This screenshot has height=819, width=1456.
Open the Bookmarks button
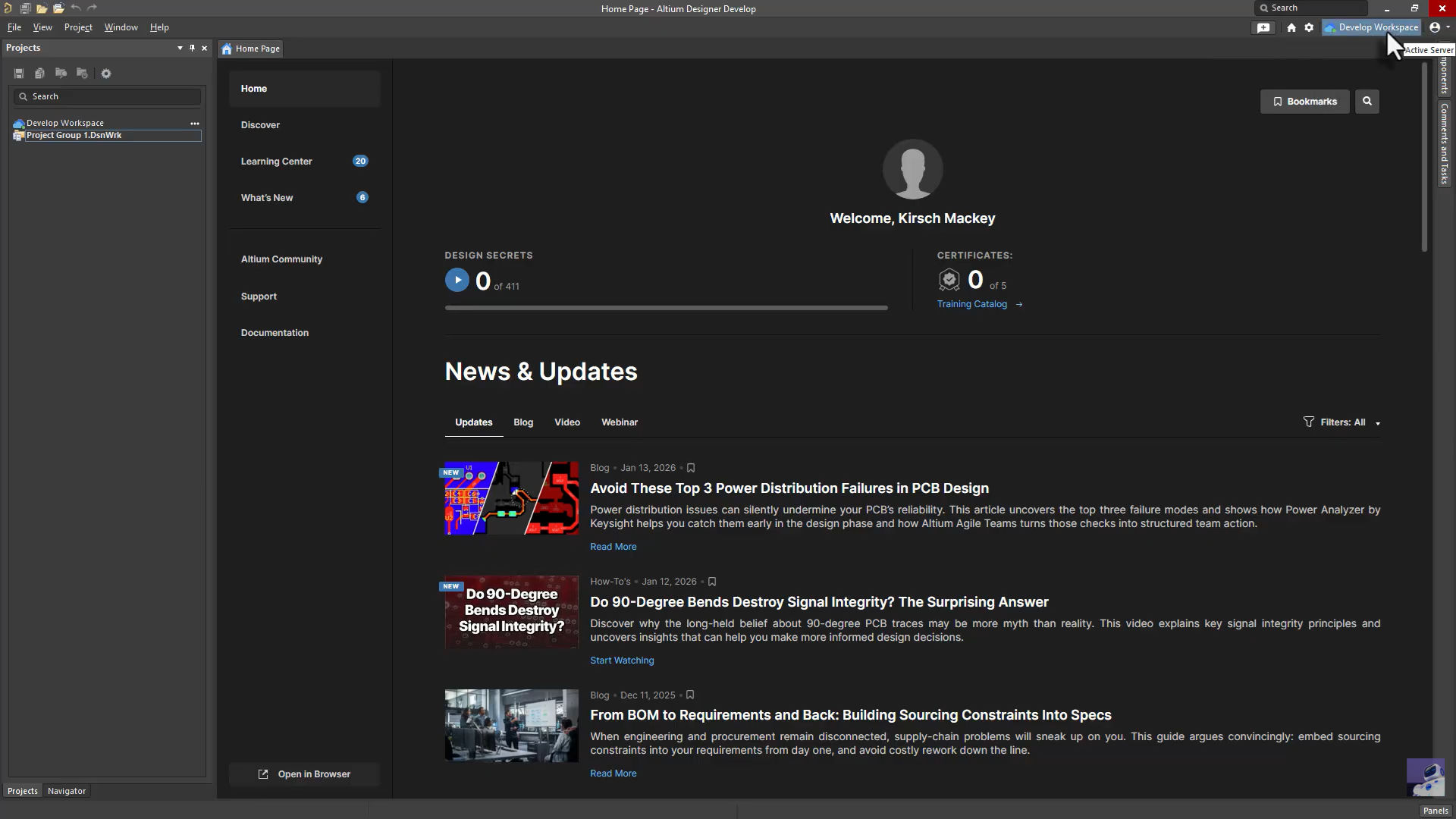pyautogui.click(x=1304, y=102)
